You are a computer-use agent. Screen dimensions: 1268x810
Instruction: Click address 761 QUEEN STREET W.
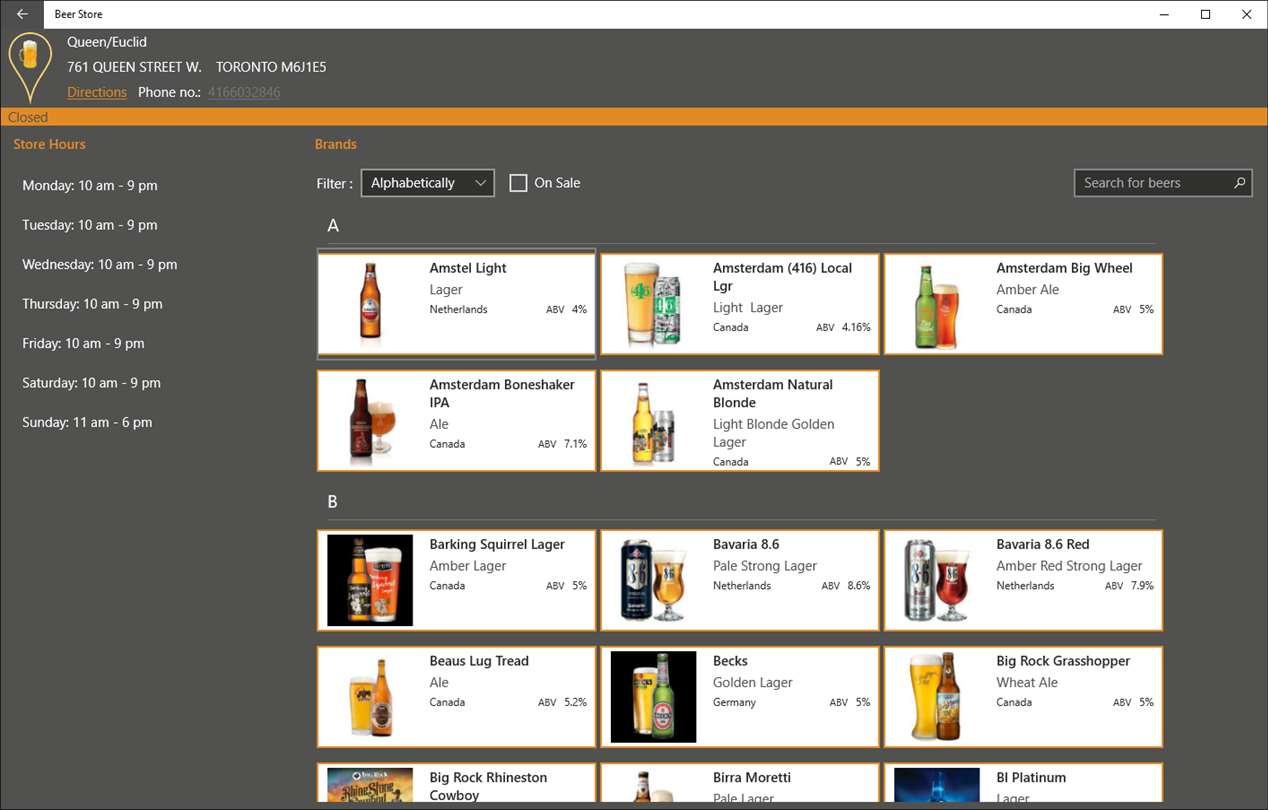click(134, 67)
